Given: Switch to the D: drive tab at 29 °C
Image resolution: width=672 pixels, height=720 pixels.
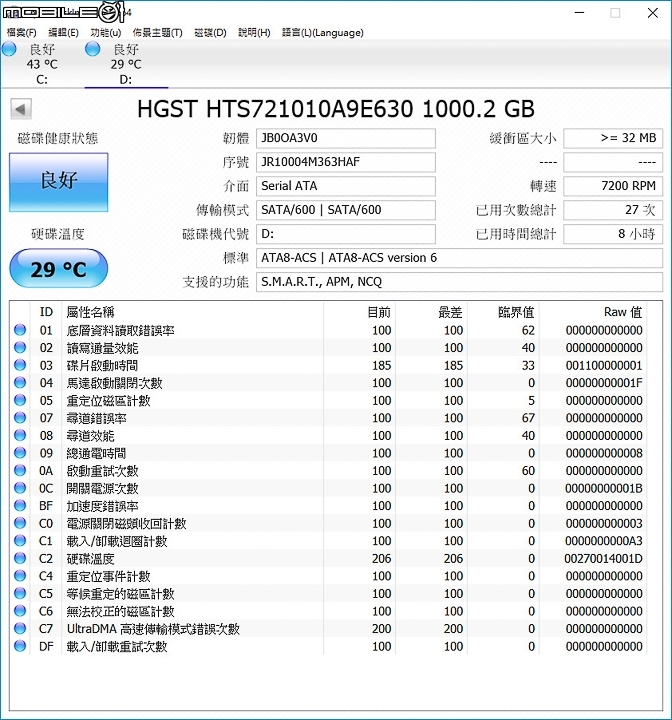Looking at the screenshot, I should coord(126,64).
